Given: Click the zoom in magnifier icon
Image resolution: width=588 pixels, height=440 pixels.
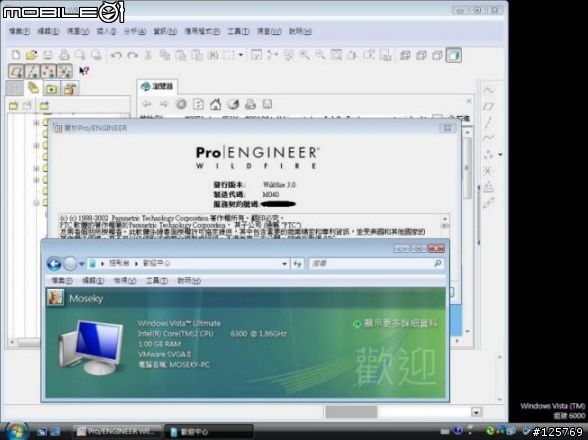Looking at the screenshot, I should [304, 55].
